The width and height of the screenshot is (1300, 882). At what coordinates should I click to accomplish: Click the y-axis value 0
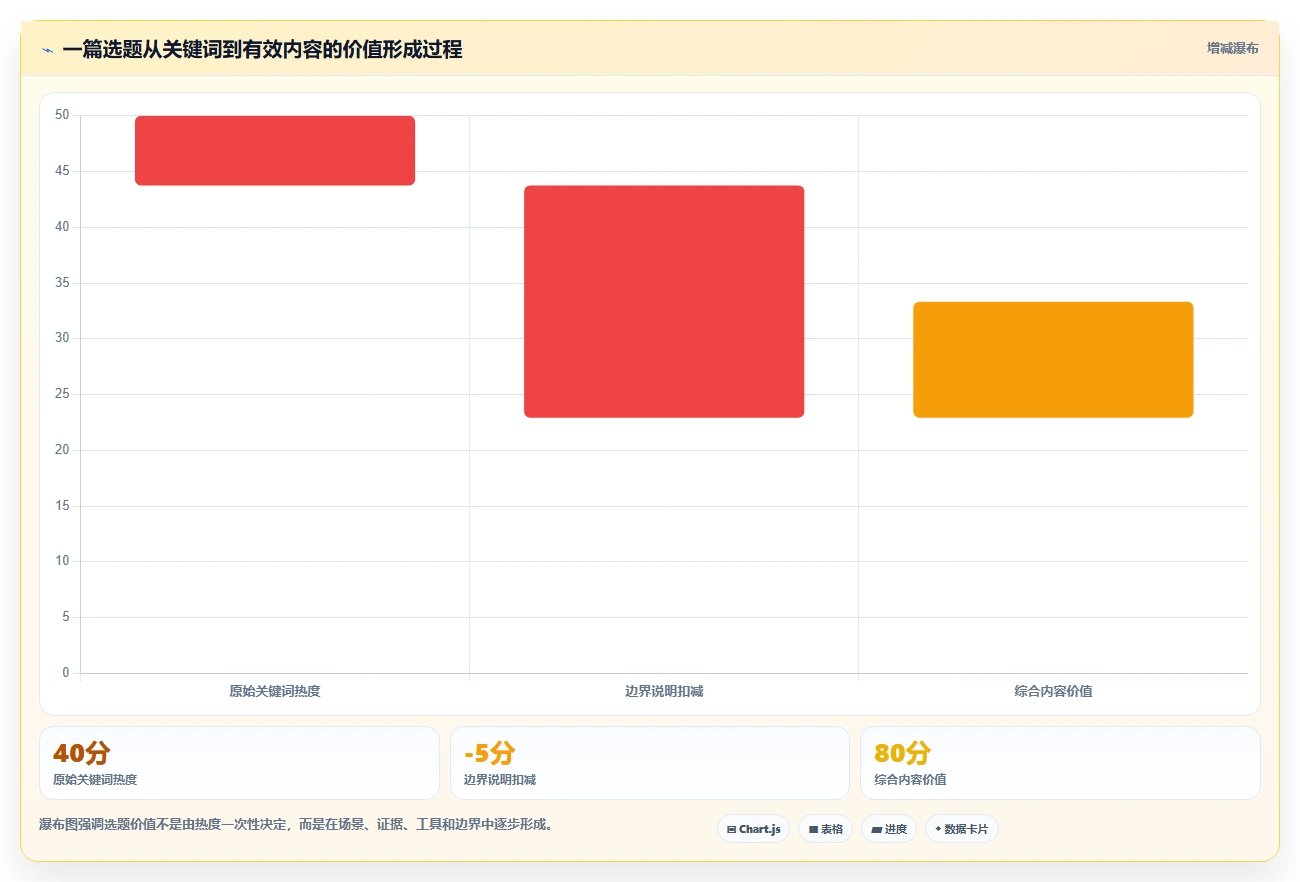(x=66, y=673)
